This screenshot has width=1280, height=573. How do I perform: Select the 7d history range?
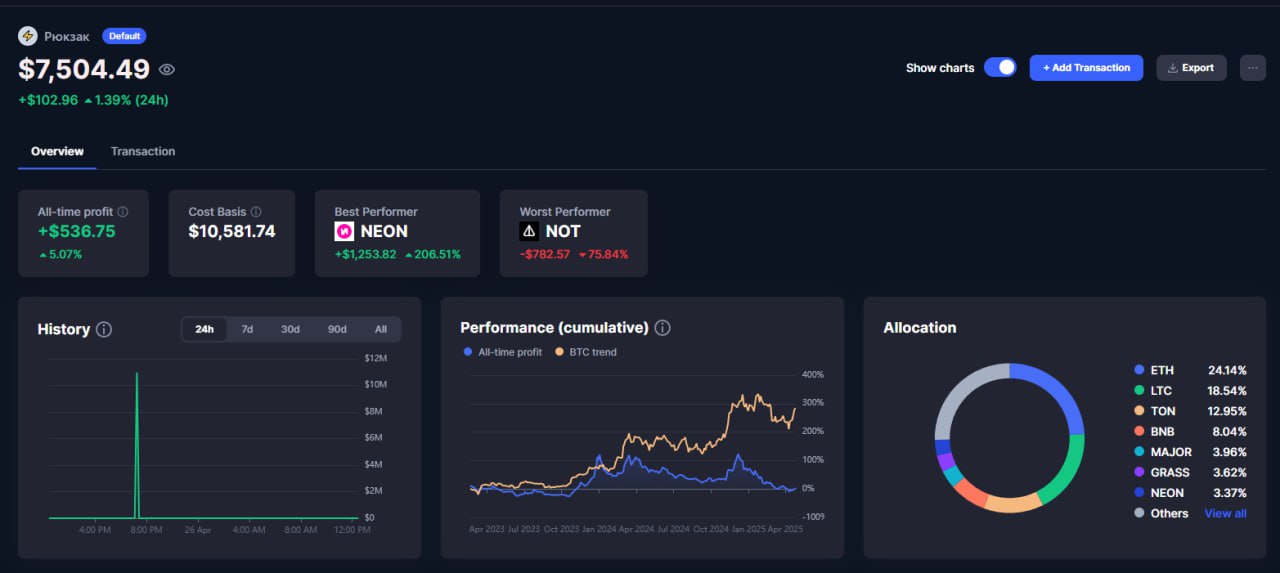coord(247,329)
